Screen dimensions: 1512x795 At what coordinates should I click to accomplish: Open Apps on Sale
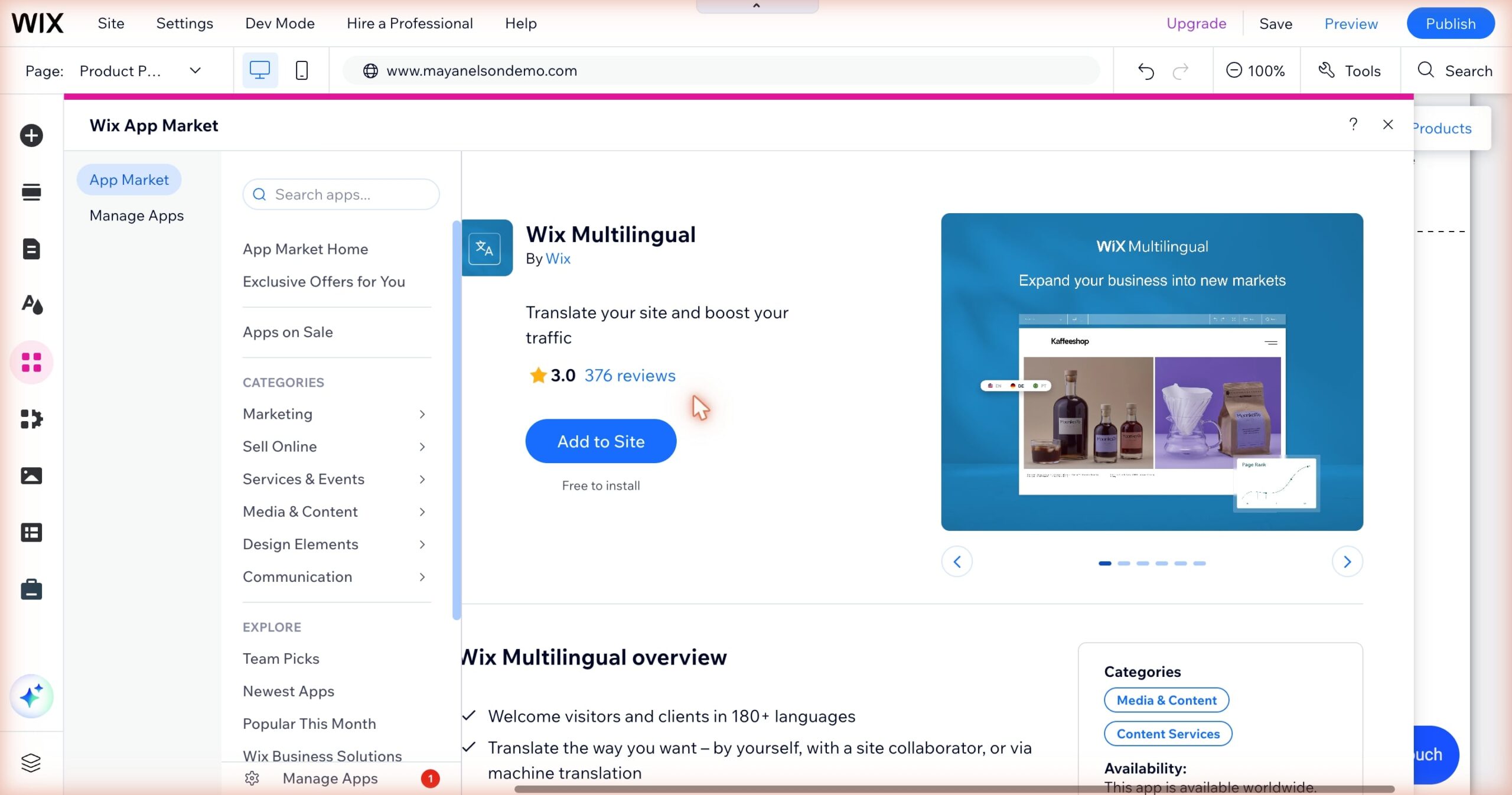(x=288, y=332)
